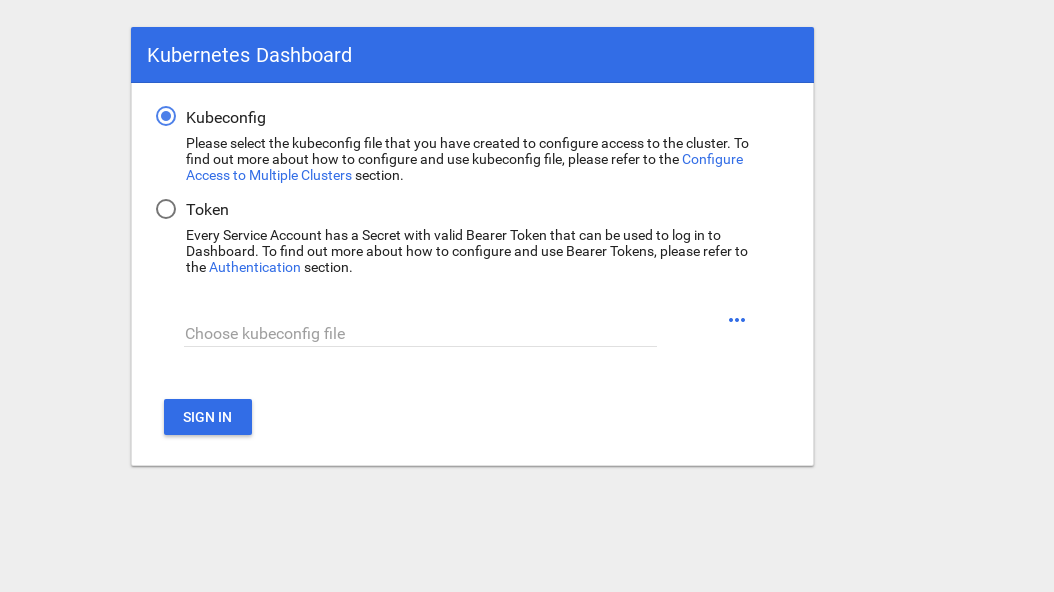Click gray background left of login card

point(65,250)
